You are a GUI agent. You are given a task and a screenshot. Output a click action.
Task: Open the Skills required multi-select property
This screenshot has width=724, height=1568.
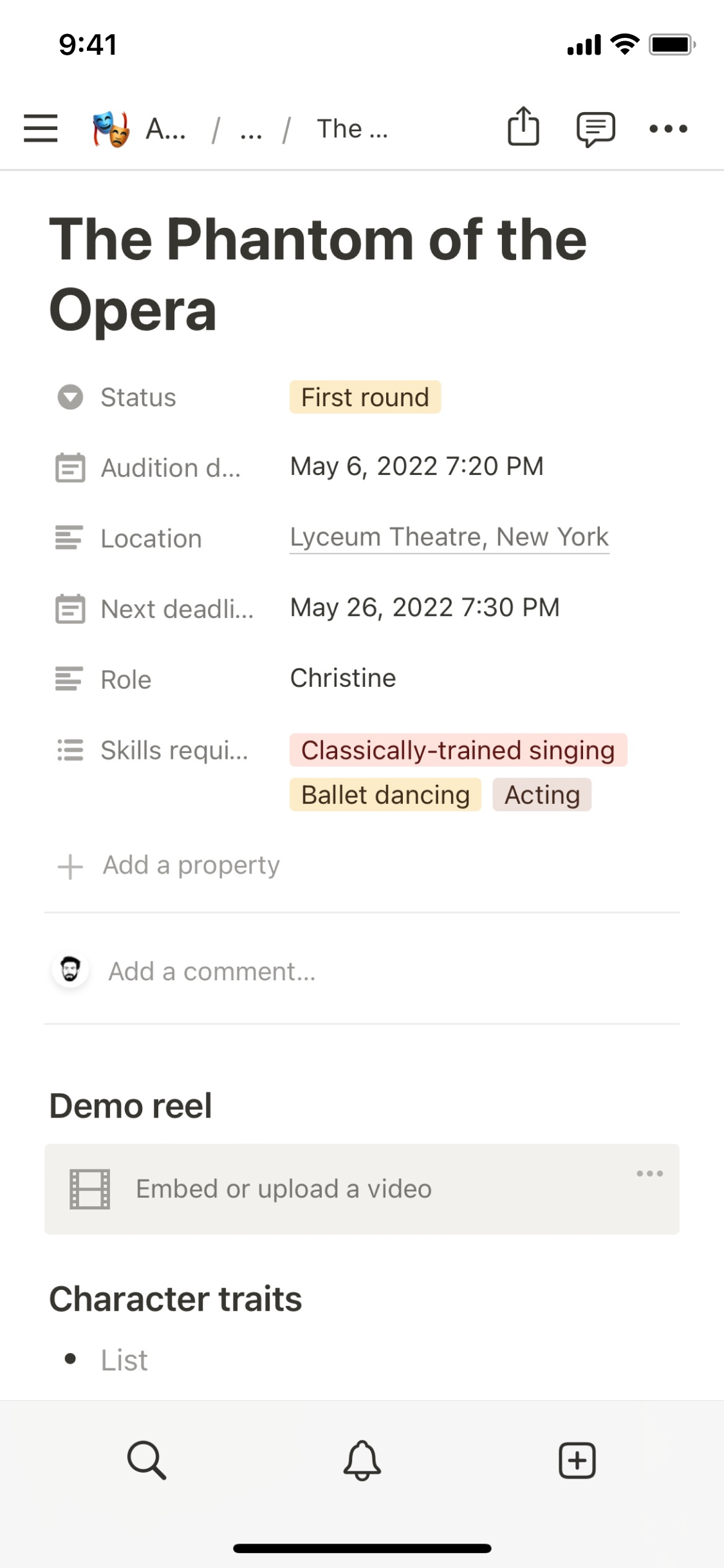174,751
